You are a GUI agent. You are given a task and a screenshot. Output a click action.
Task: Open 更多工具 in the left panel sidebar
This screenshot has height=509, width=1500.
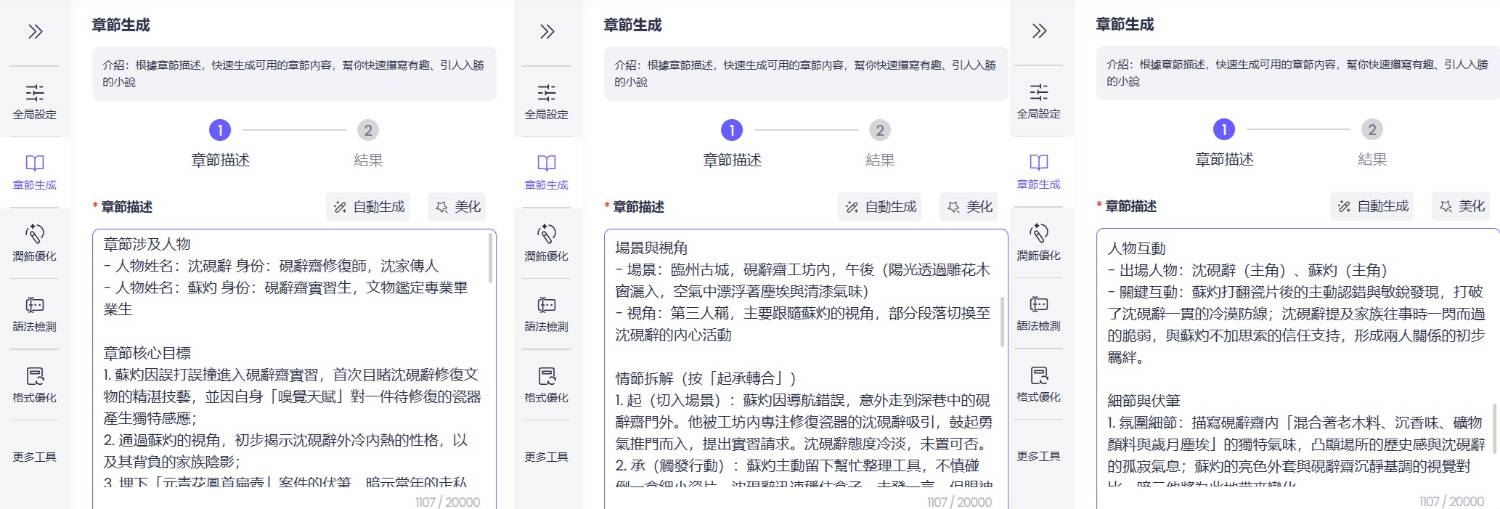(35, 457)
